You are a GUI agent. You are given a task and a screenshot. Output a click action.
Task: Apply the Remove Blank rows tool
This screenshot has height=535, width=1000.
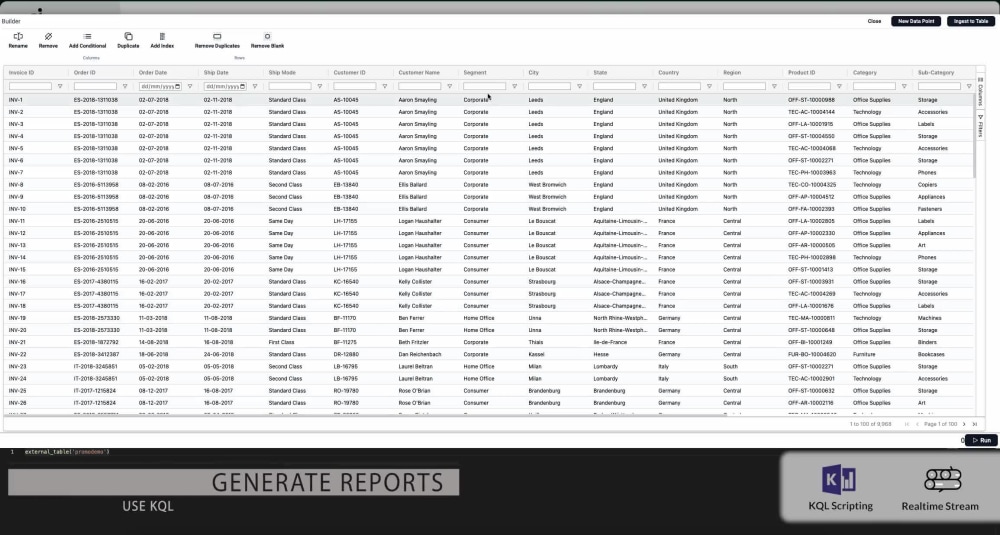click(267, 41)
